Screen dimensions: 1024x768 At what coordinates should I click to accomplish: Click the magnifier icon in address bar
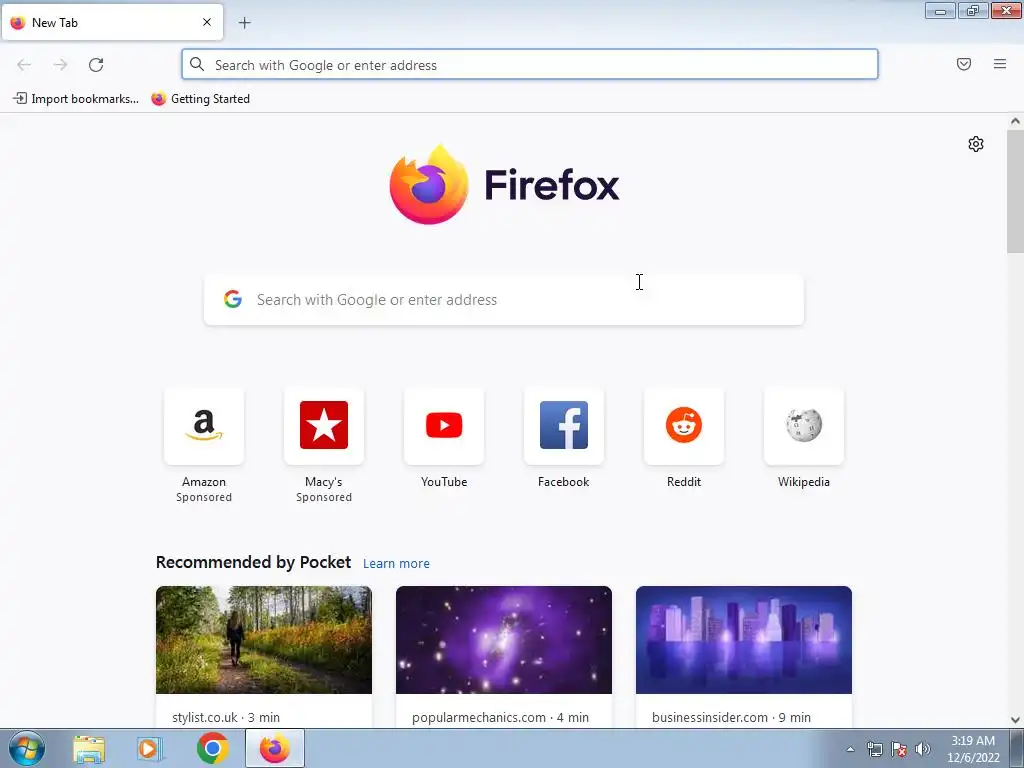197,64
